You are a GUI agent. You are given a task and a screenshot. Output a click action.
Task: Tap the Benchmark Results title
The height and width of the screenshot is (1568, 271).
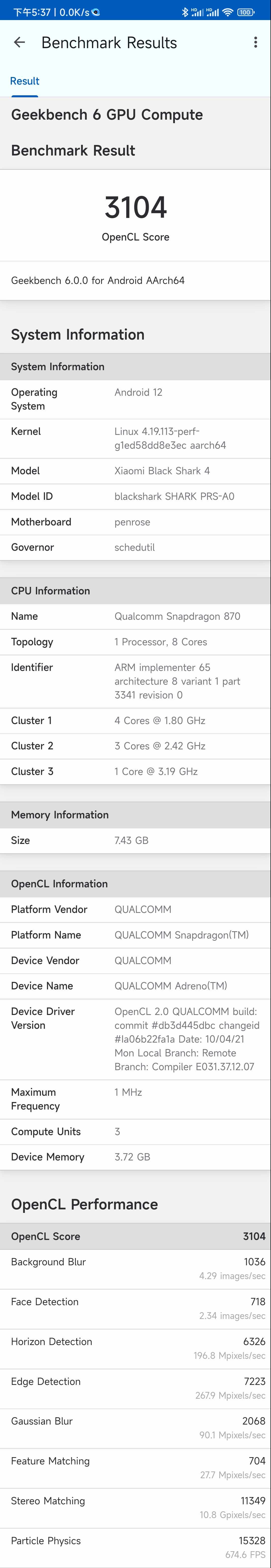[109, 43]
